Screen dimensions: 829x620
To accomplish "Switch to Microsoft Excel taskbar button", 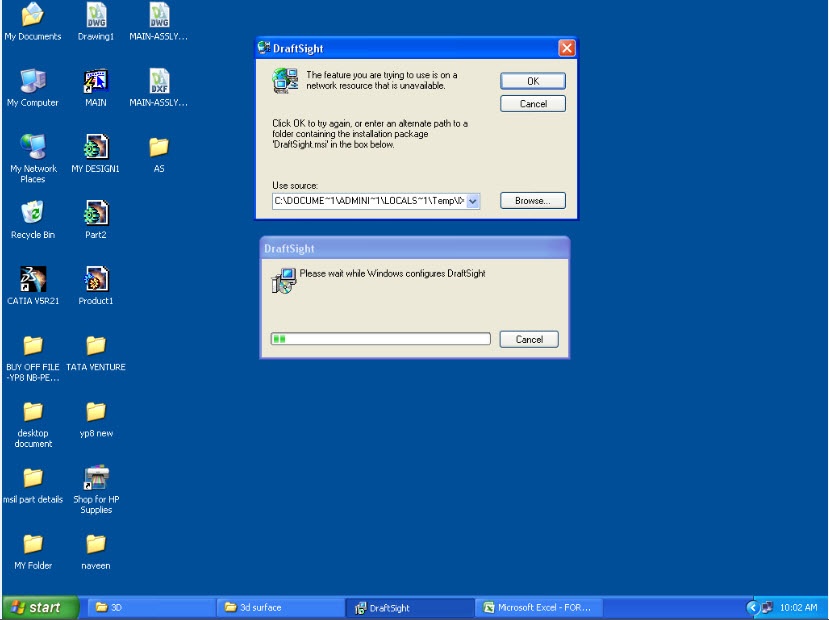I will 539,607.
